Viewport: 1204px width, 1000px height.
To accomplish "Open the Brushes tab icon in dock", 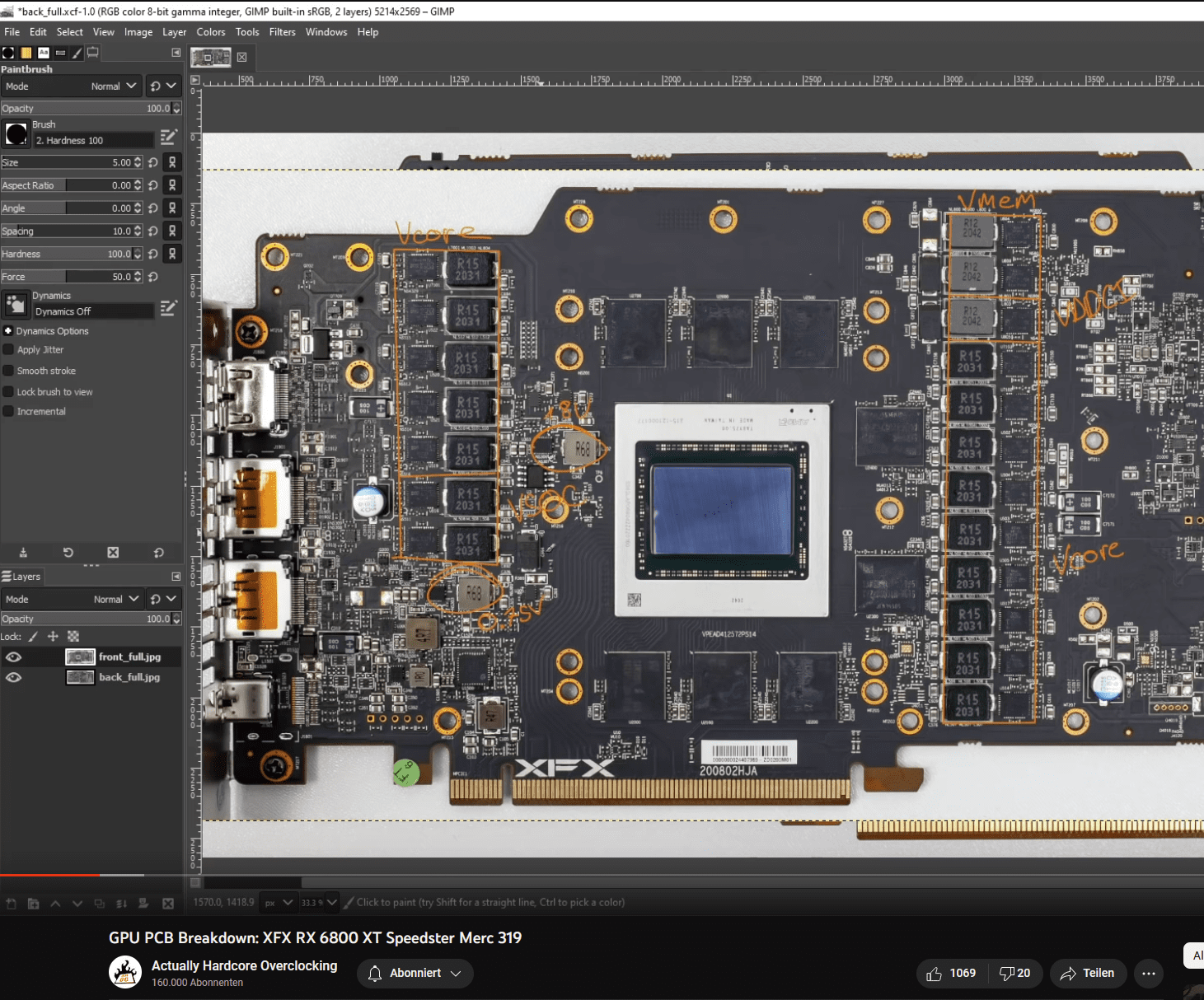I will [x=8, y=53].
